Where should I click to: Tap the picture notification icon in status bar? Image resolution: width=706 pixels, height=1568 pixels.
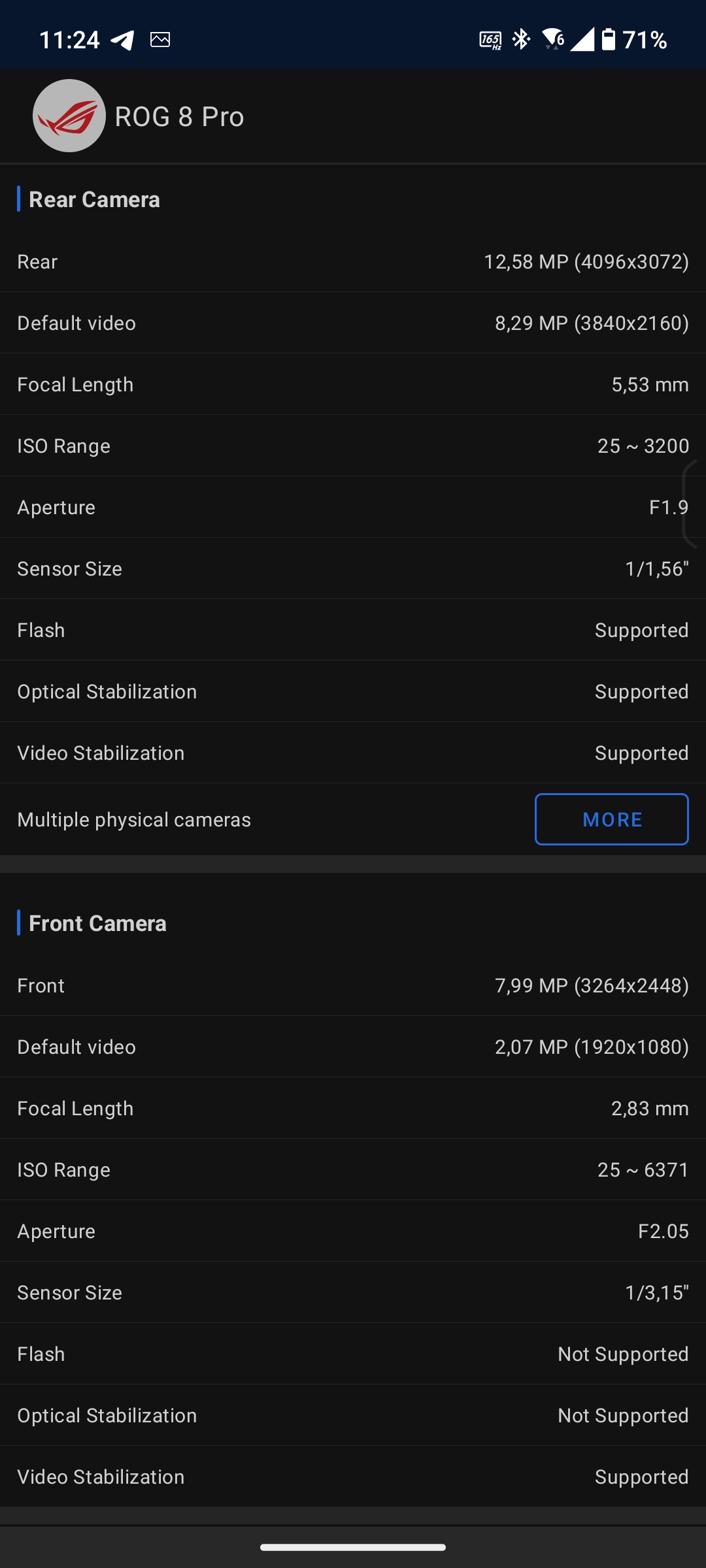pos(160,40)
